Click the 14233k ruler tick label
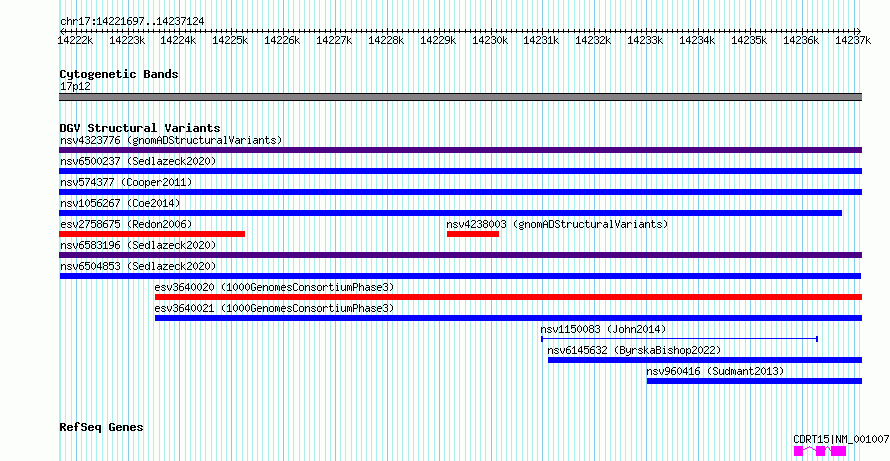 coord(645,40)
